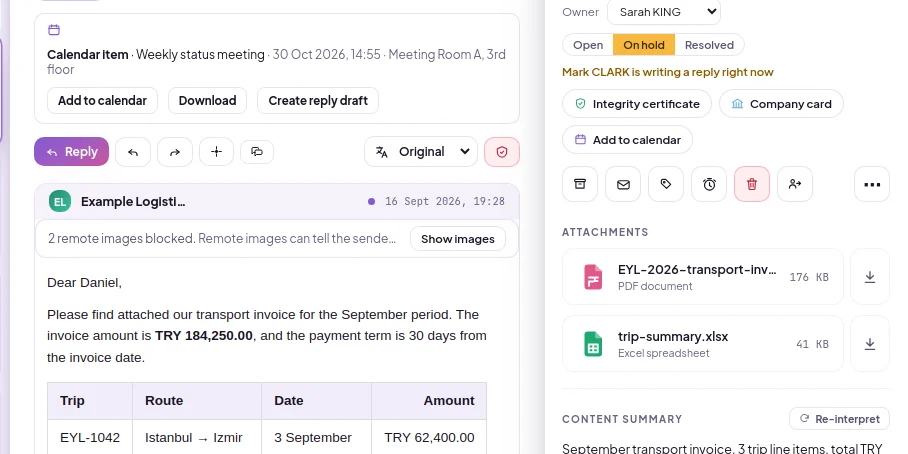Click the archive icon button
This screenshot has height=454, width=908.
pyautogui.click(x=580, y=184)
